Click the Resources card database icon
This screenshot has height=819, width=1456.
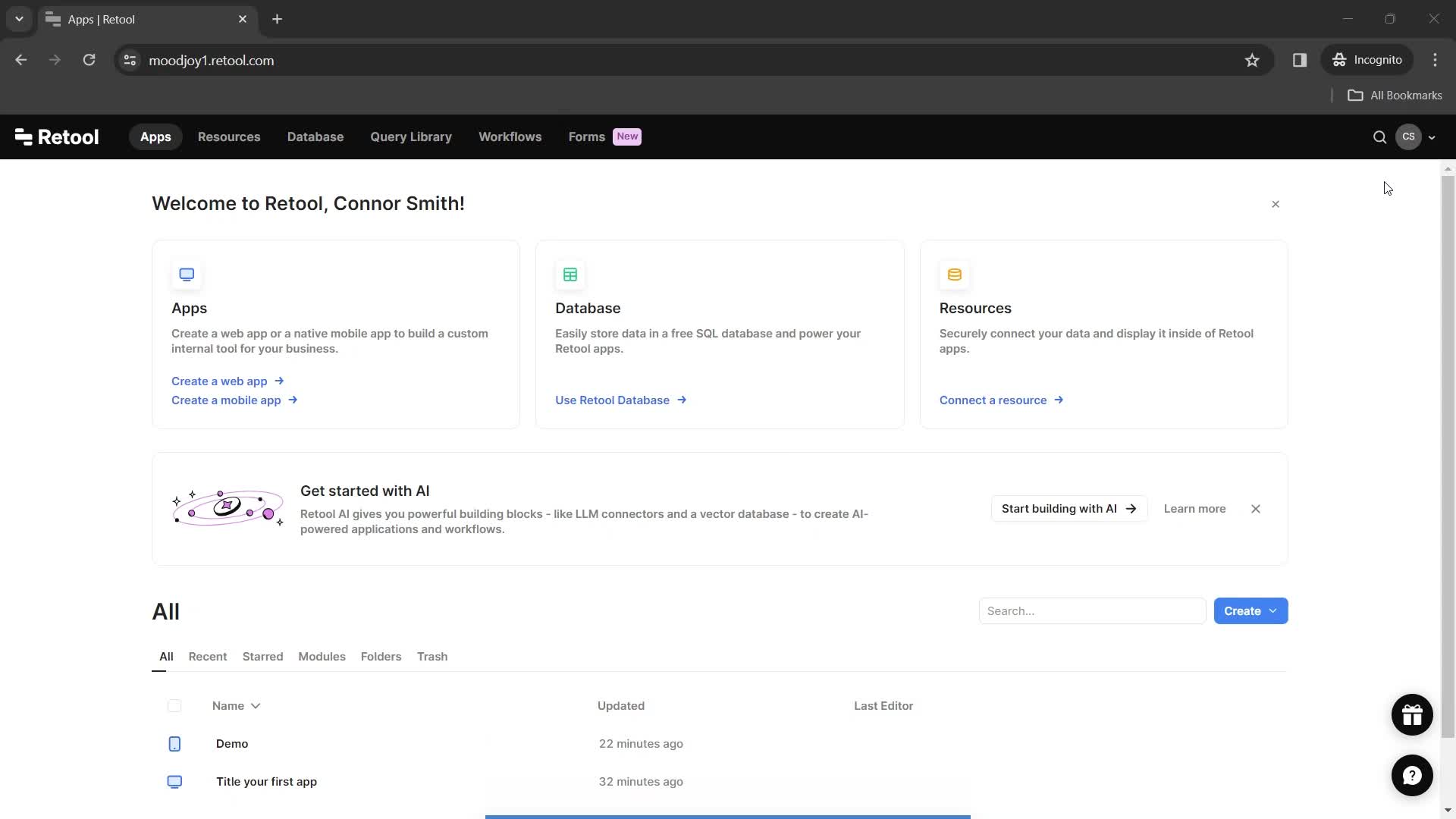[955, 275]
